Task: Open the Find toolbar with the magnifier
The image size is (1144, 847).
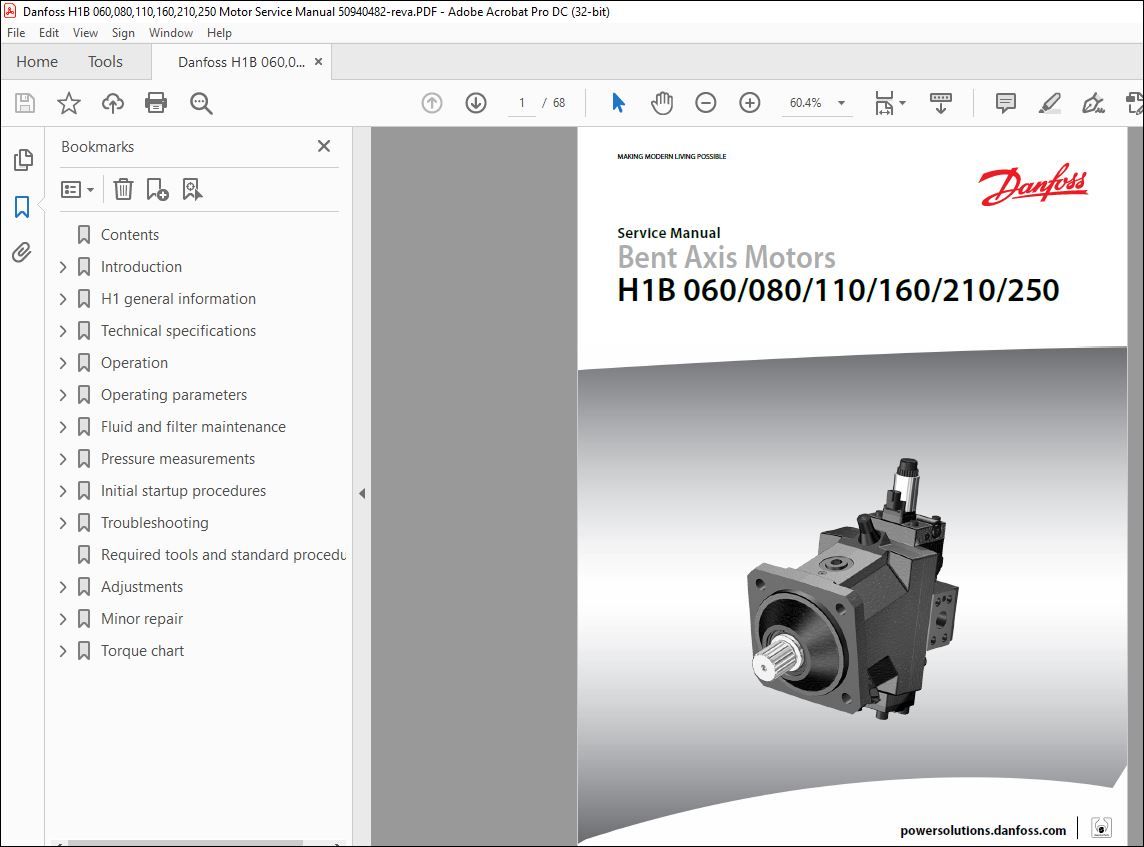Action: point(201,103)
